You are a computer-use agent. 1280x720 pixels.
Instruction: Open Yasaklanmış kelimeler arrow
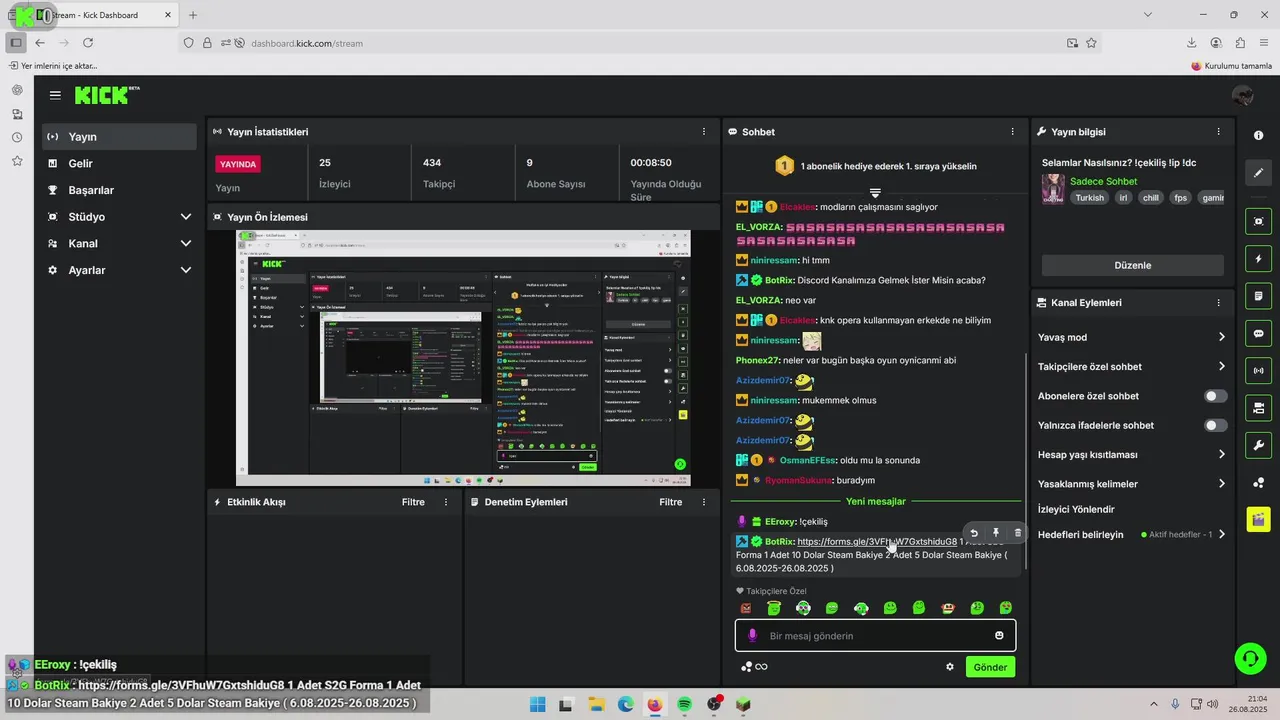(x=1221, y=484)
